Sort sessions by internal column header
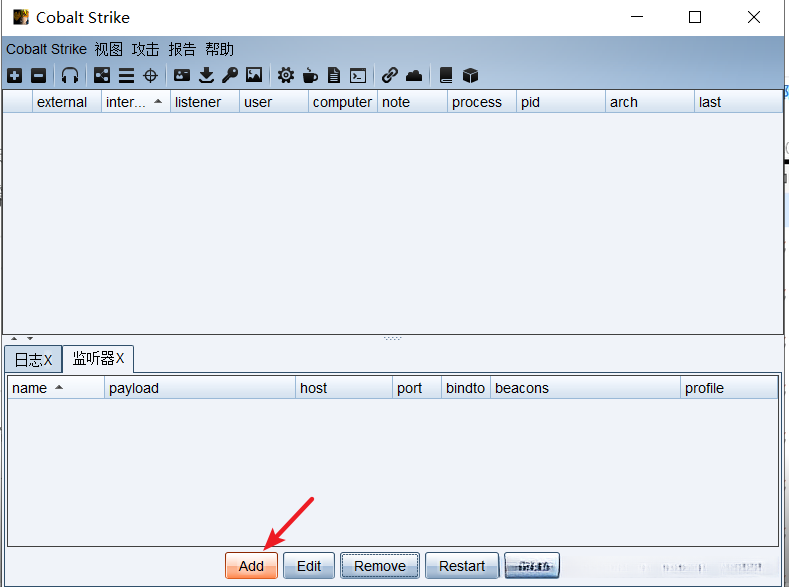 [136, 102]
